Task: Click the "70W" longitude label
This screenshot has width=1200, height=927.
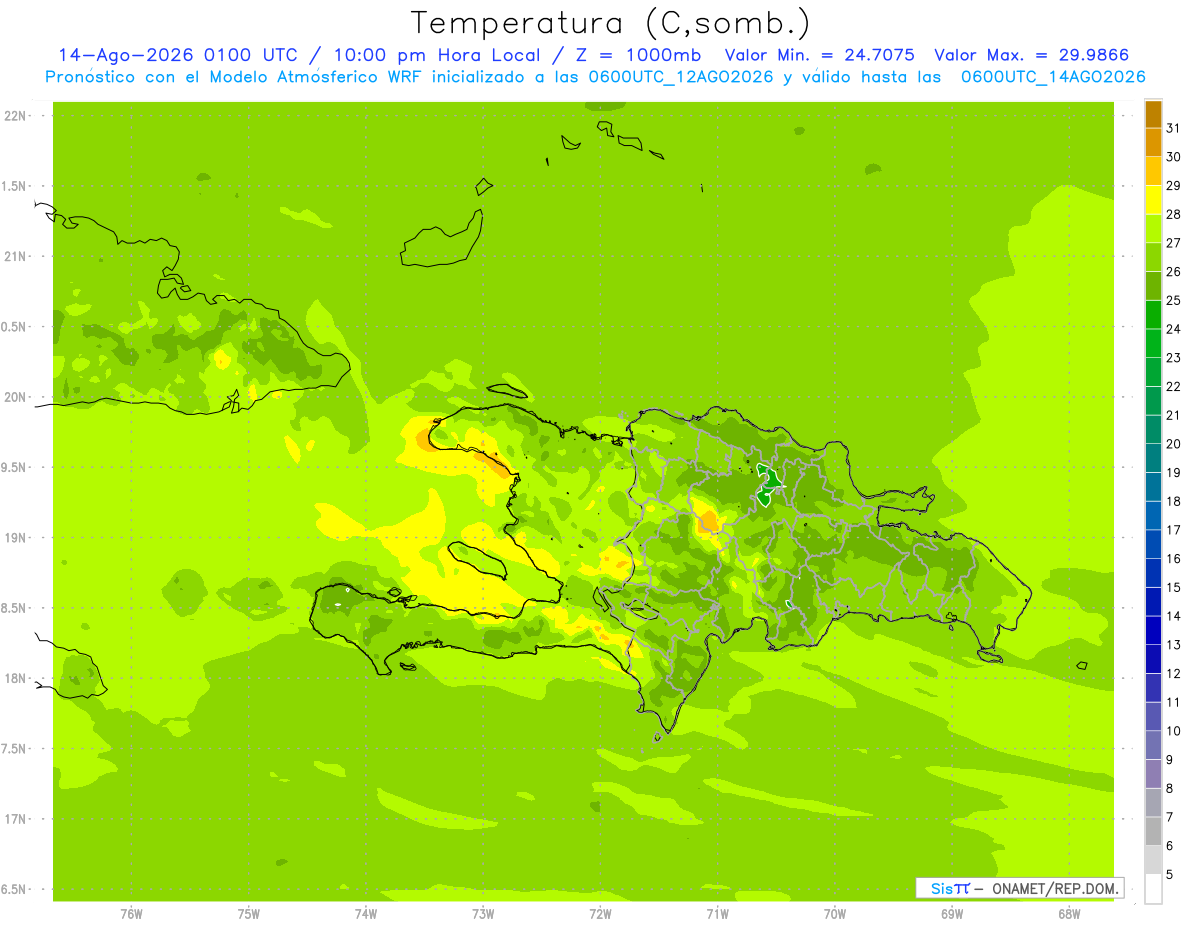Action: pos(835,914)
